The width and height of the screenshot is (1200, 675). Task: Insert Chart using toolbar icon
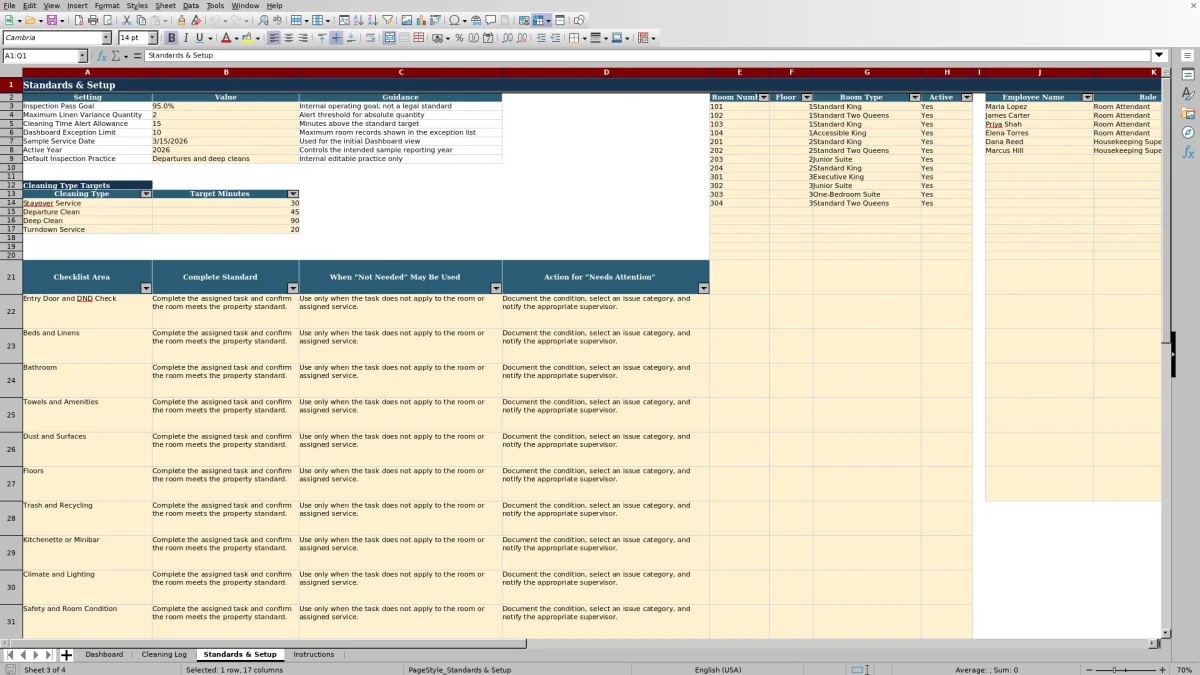coord(420,20)
